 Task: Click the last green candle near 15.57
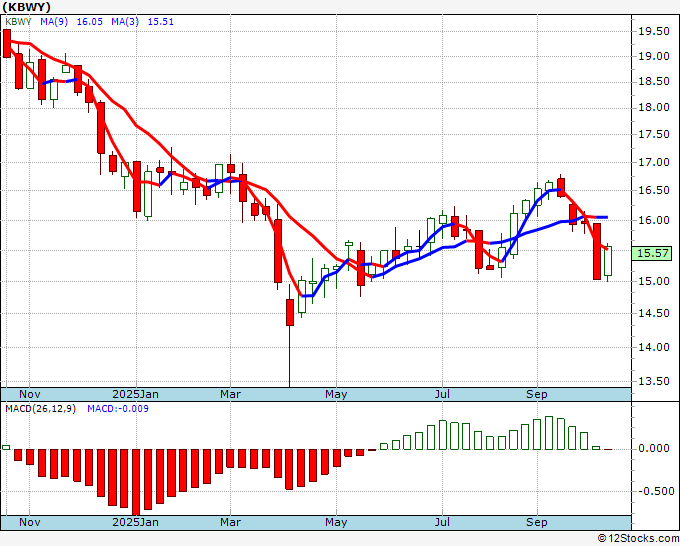pos(608,261)
